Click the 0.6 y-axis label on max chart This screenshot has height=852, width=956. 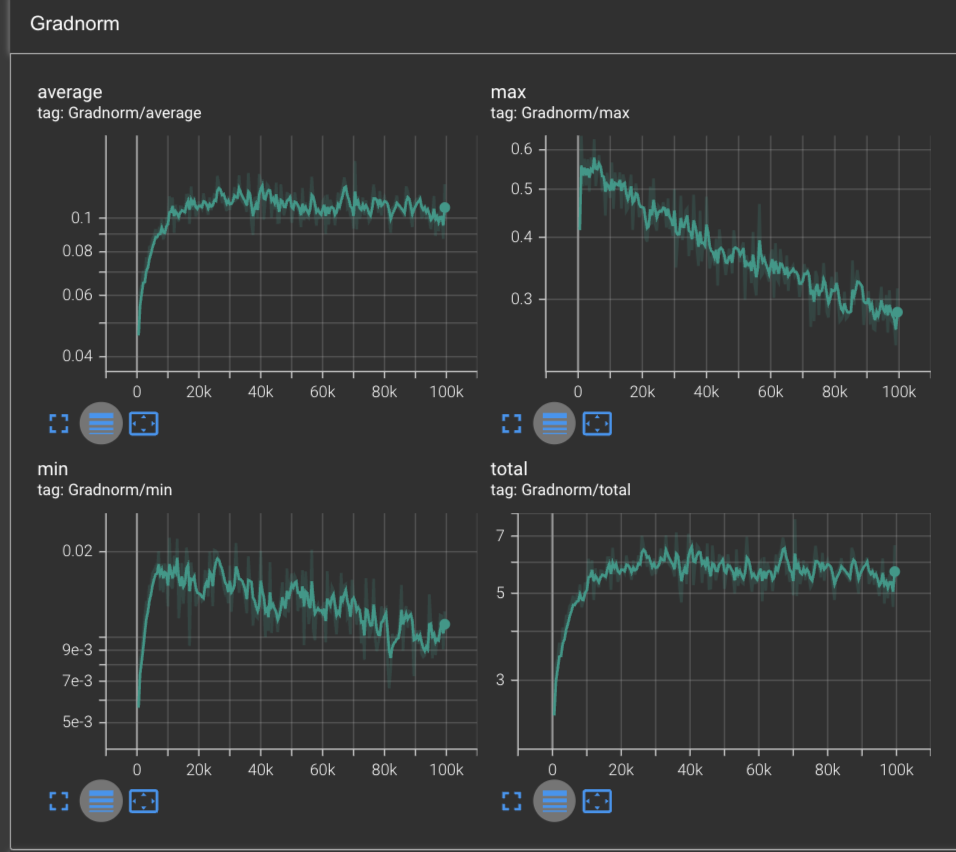point(521,149)
